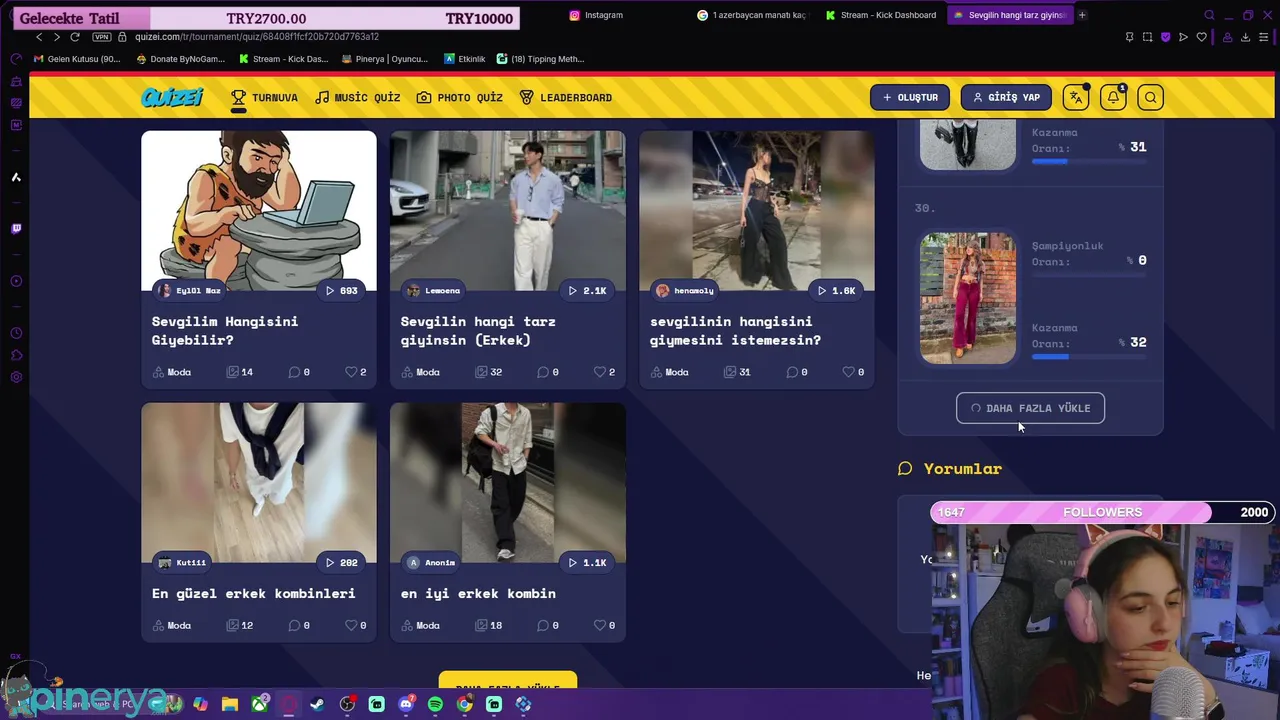Viewport: 1280px width, 720px height.
Task: Open File Explorer from the taskbar
Action: click(x=229, y=704)
